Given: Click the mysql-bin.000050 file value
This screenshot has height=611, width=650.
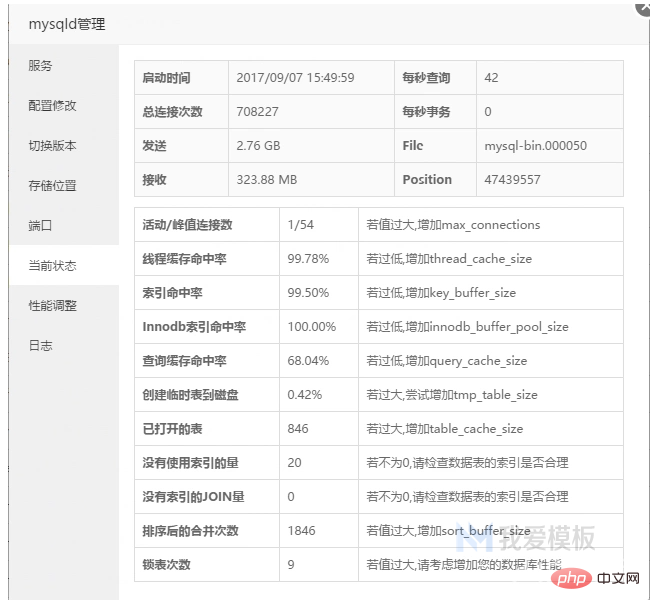Looking at the screenshot, I should pyautogui.click(x=535, y=146).
